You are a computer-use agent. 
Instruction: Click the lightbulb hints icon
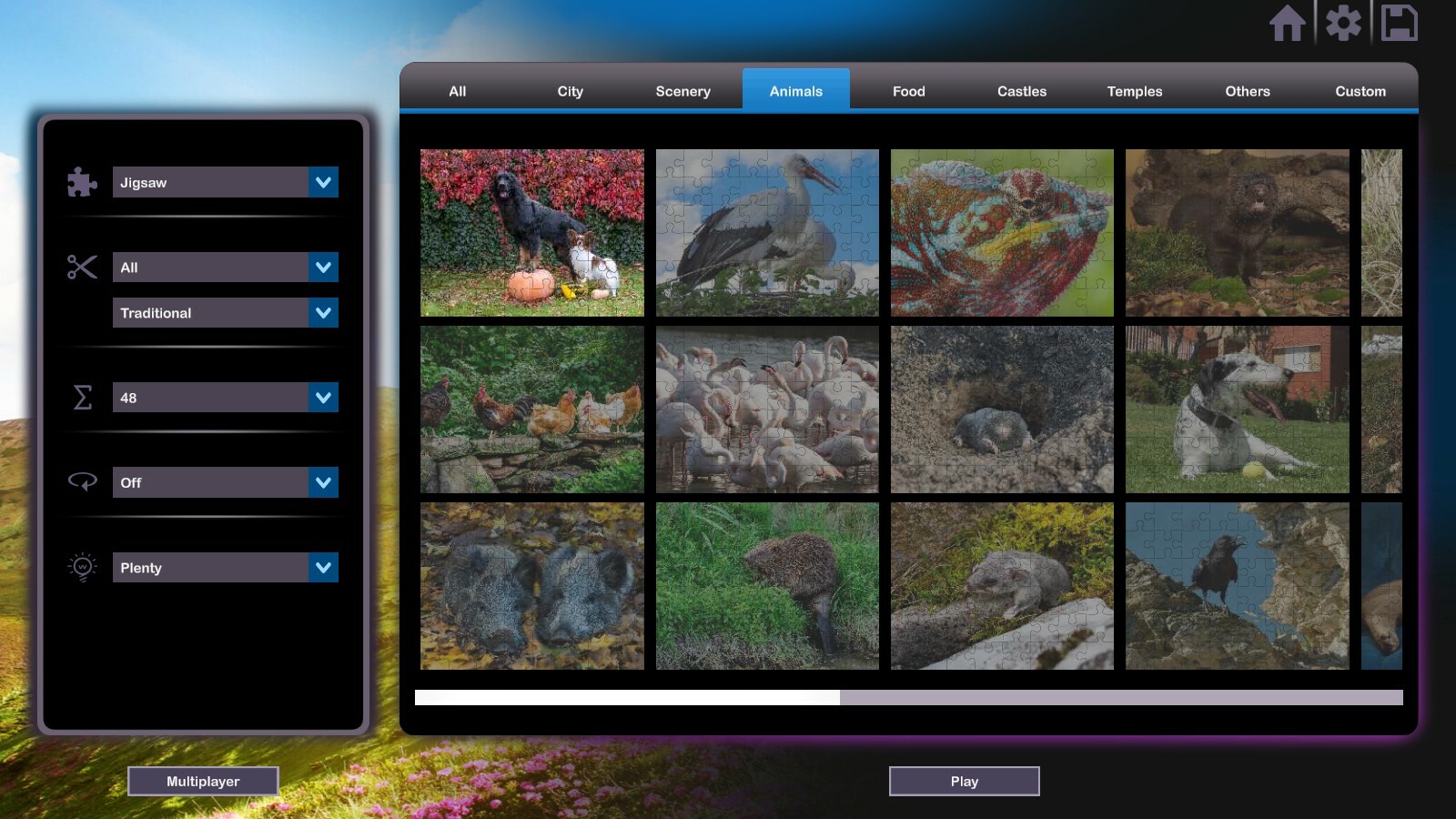point(81,567)
